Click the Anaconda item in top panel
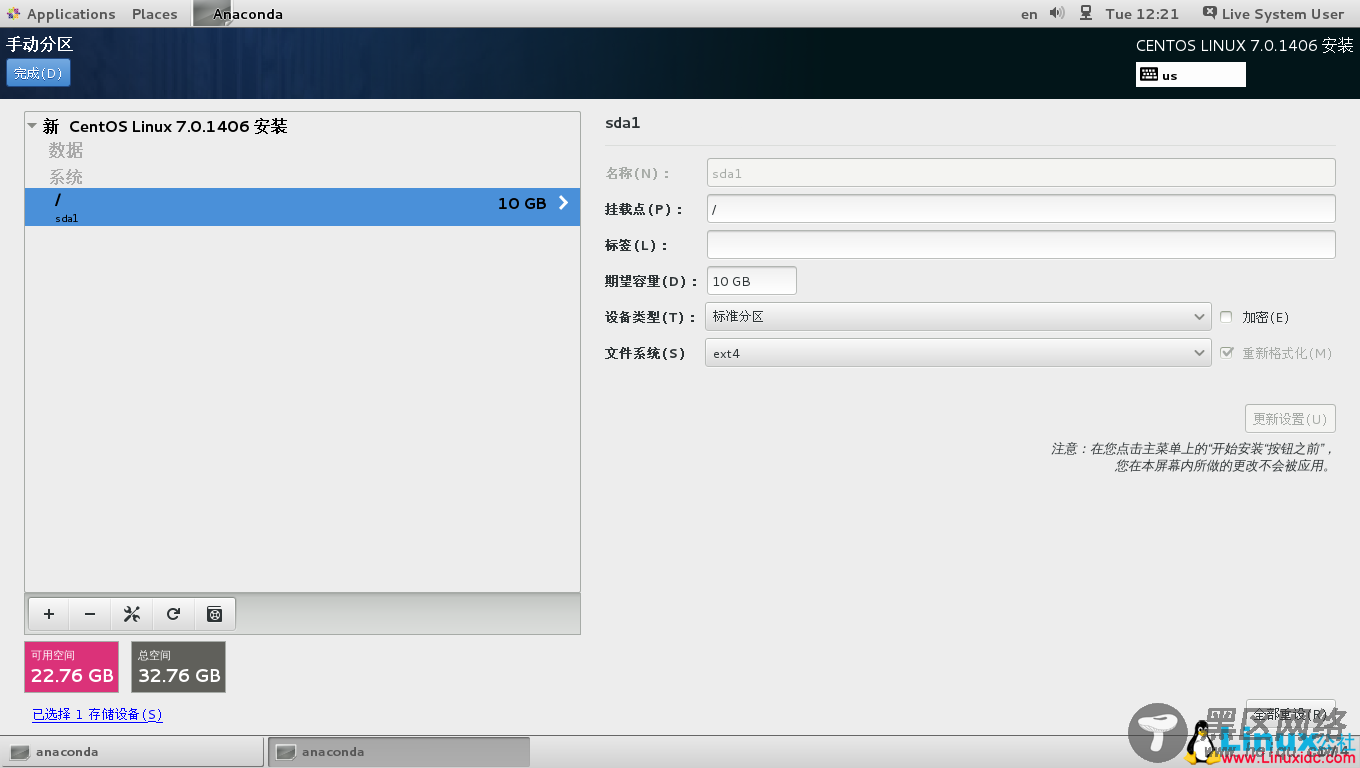This screenshot has height=768, width=1360. [x=239, y=14]
